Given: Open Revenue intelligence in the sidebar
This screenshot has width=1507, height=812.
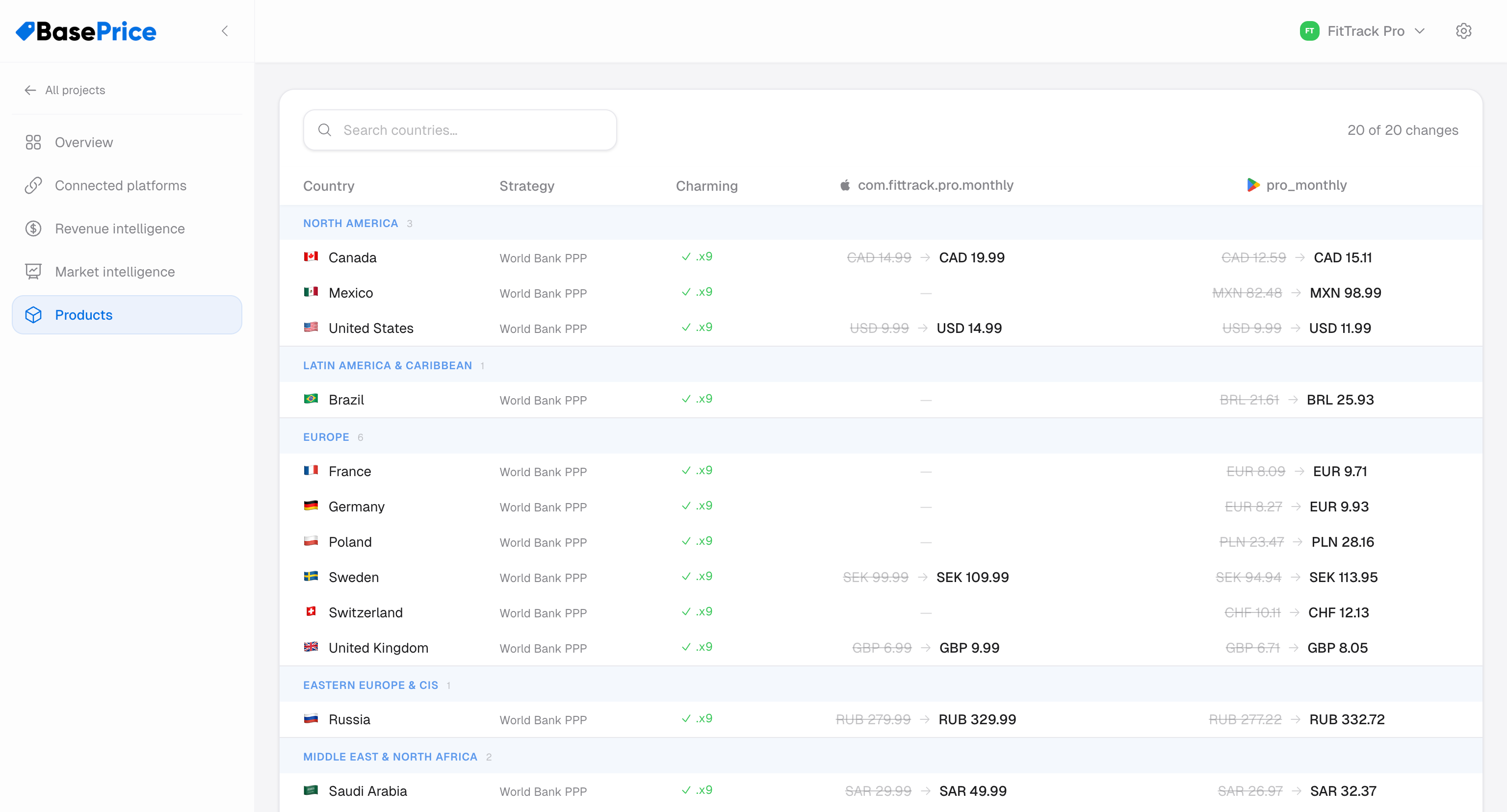Looking at the screenshot, I should [127, 228].
